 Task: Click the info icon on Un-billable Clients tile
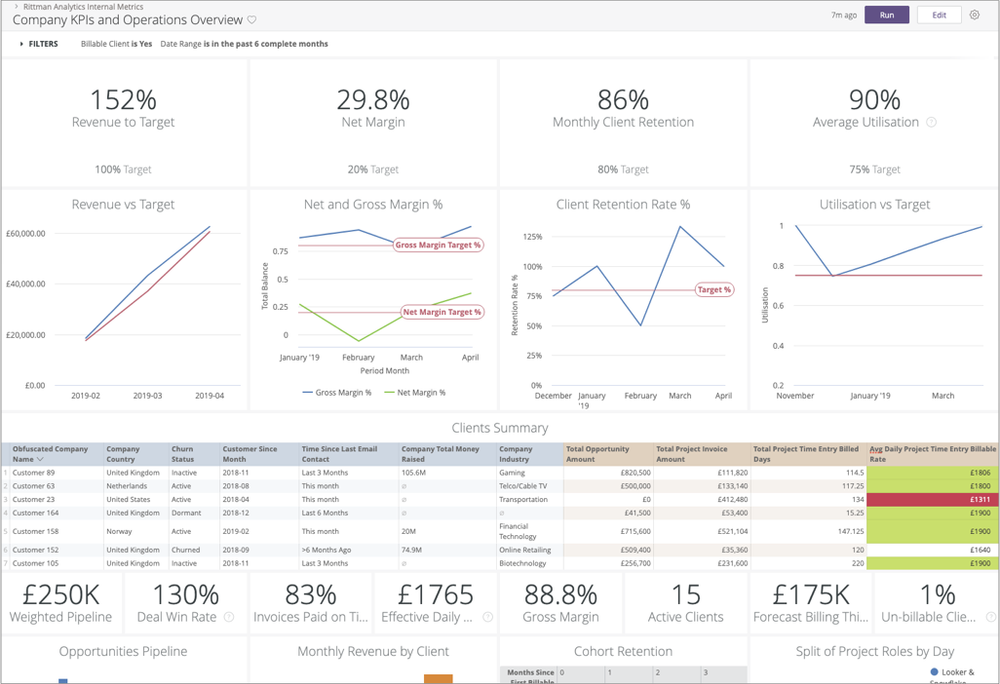pyautogui.click(x=990, y=617)
